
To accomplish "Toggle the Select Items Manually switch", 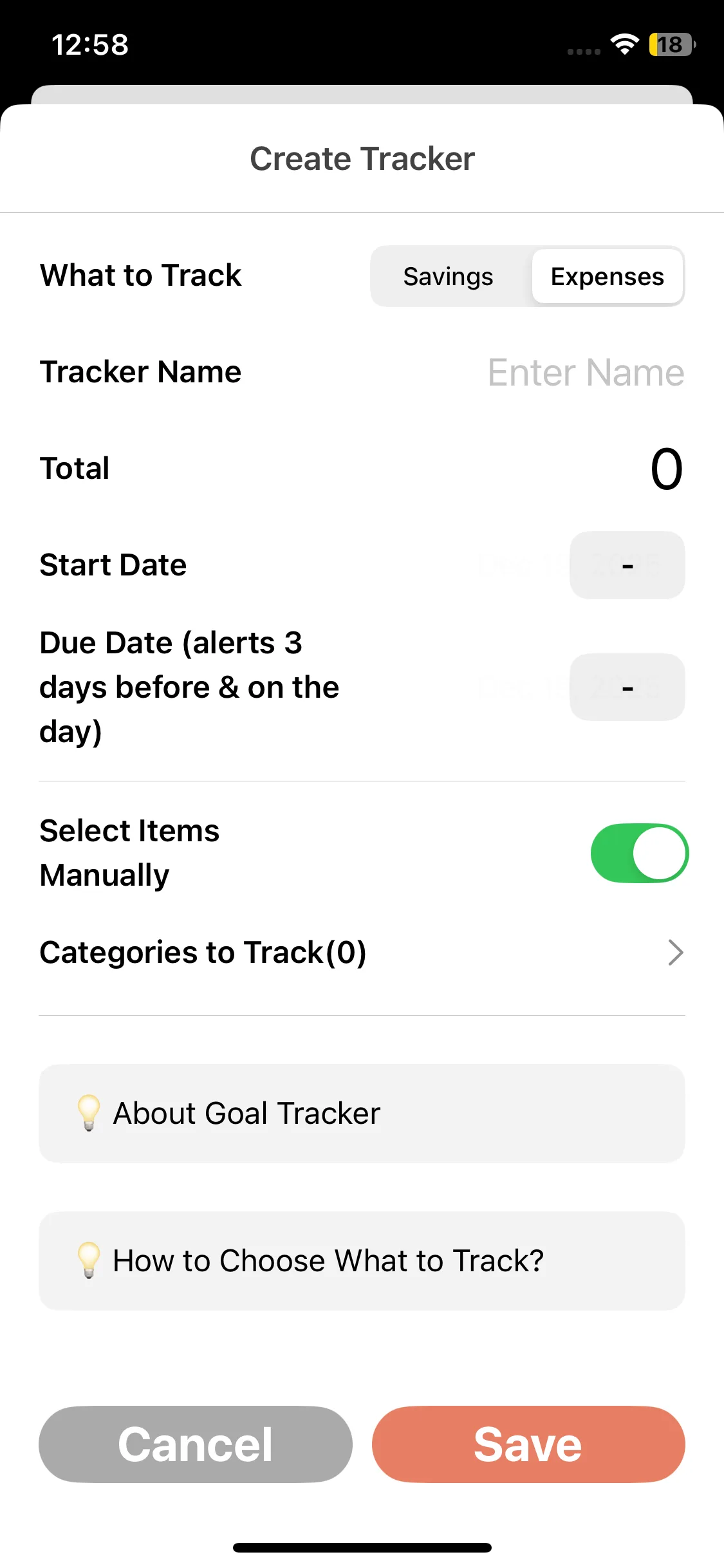I will [639, 853].
